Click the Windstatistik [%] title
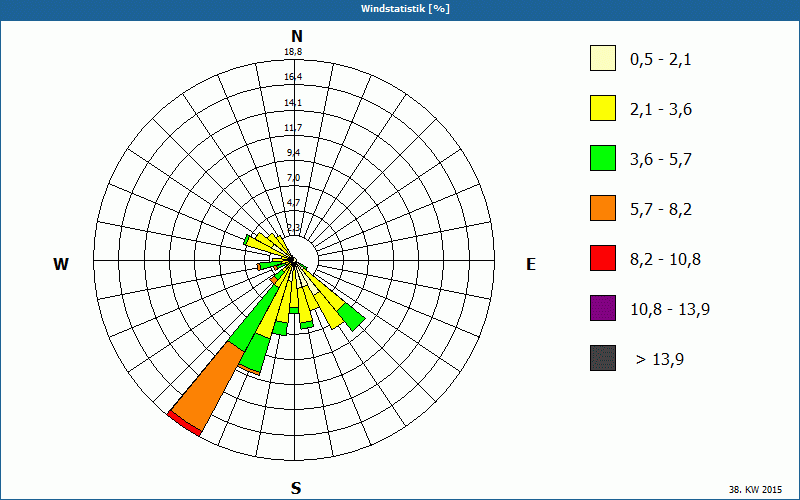800x500 pixels. point(405,9)
